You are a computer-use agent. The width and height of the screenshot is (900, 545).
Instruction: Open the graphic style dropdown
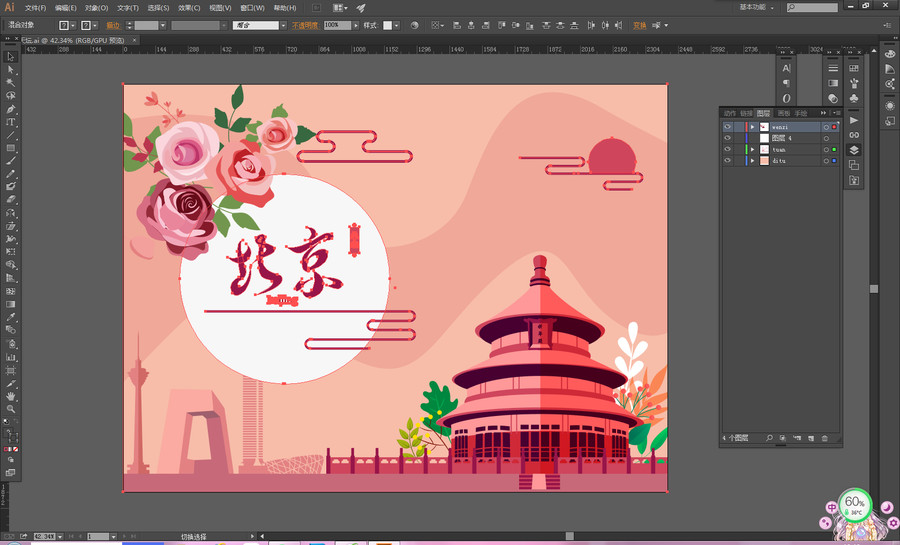pyautogui.click(x=397, y=25)
